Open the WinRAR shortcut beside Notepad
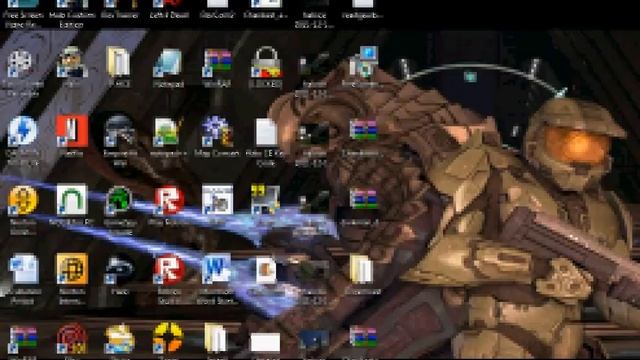Image resolution: width=640 pixels, height=360 pixels. click(217, 62)
